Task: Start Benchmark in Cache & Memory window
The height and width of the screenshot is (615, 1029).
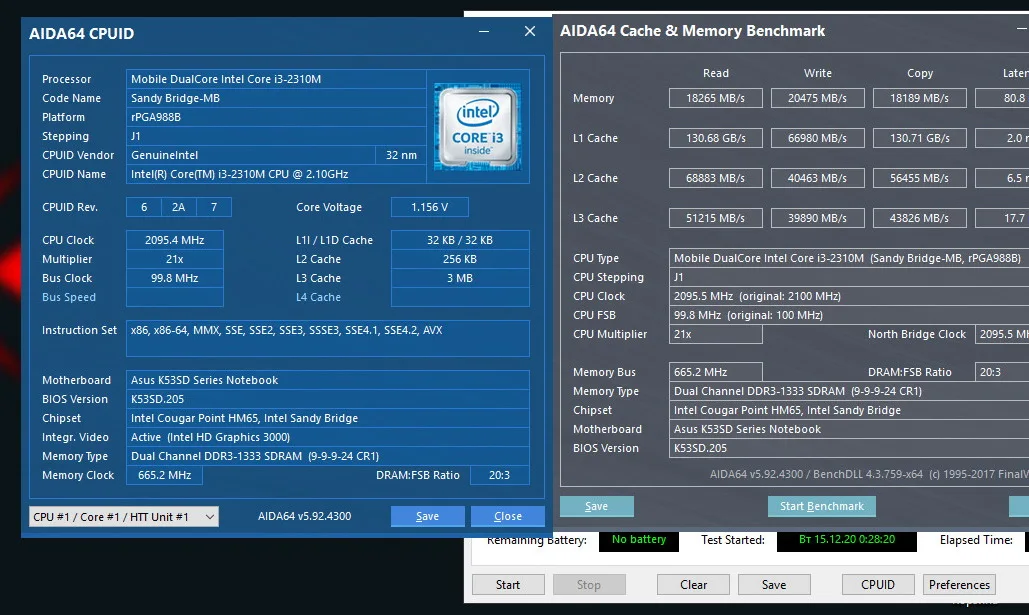Action: click(822, 506)
